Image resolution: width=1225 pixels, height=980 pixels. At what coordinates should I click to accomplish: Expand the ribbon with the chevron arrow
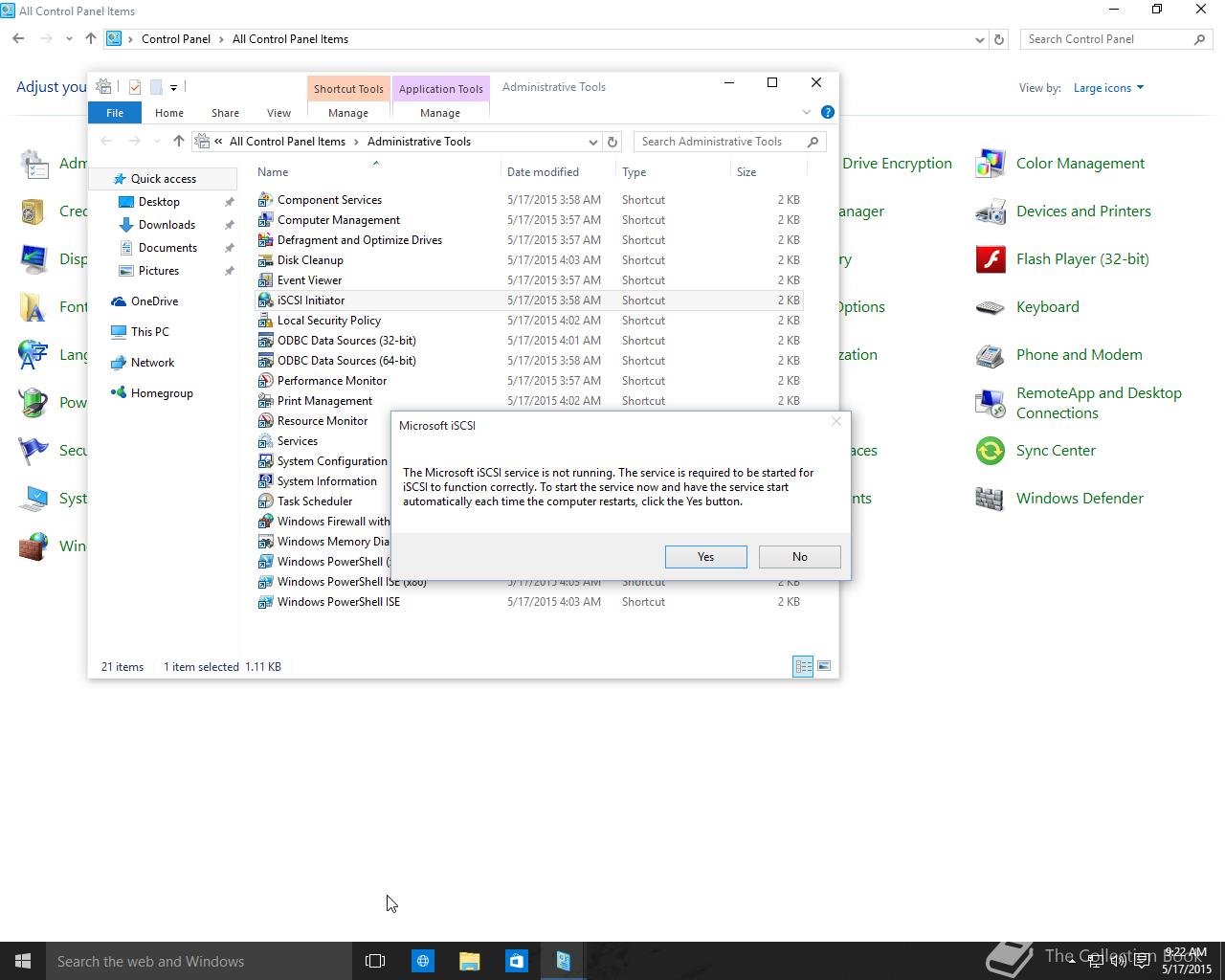(807, 112)
